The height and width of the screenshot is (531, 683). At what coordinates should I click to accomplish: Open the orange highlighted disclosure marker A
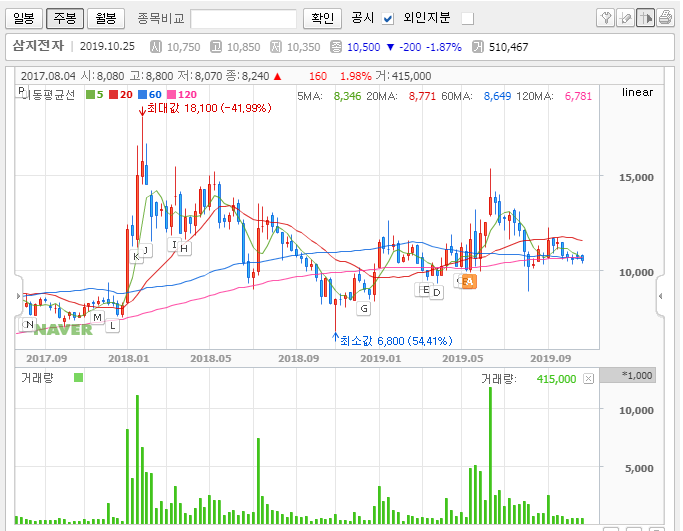tap(469, 281)
